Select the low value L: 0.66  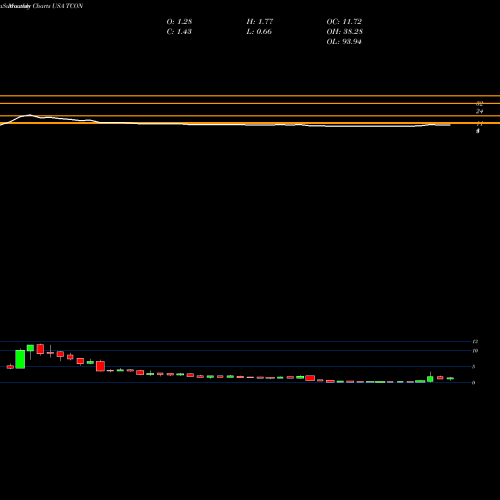tap(259, 32)
